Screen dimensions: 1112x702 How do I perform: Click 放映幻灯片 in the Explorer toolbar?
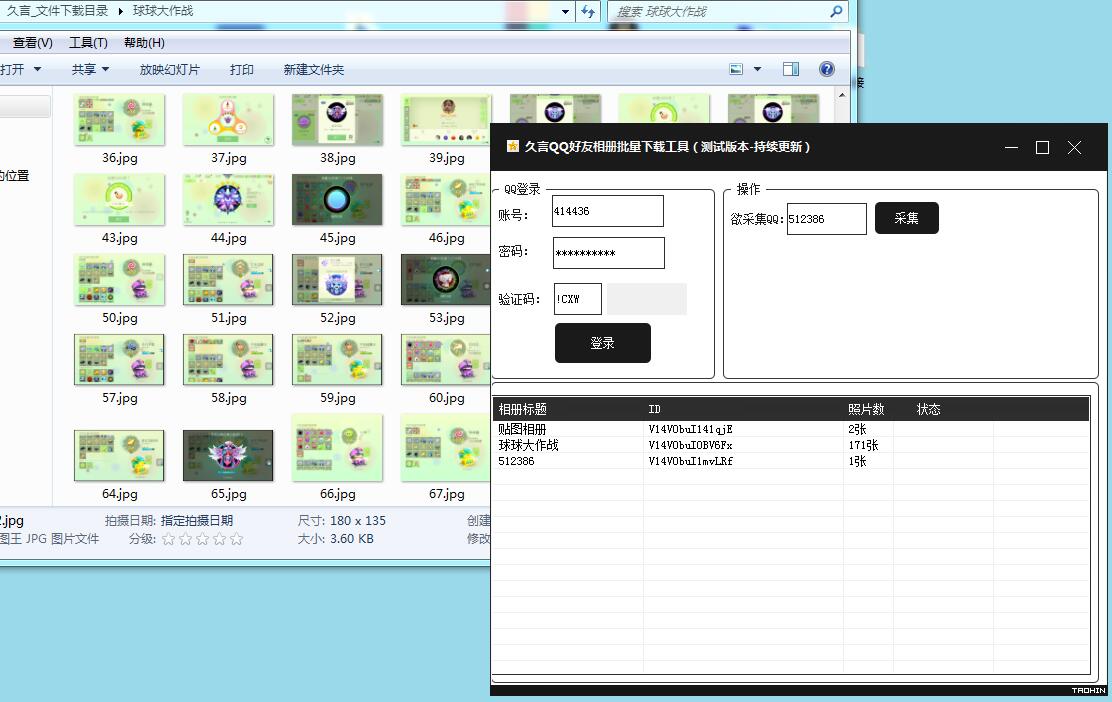169,69
